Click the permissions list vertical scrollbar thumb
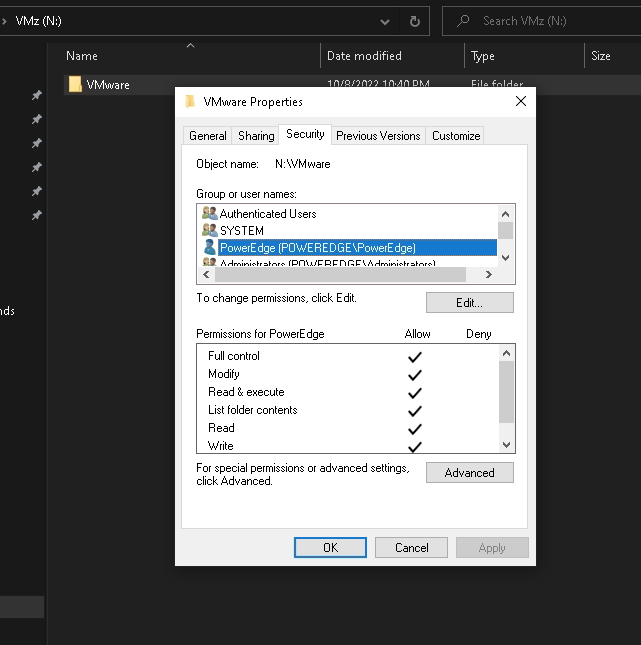641x645 pixels. pyautogui.click(x=506, y=392)
